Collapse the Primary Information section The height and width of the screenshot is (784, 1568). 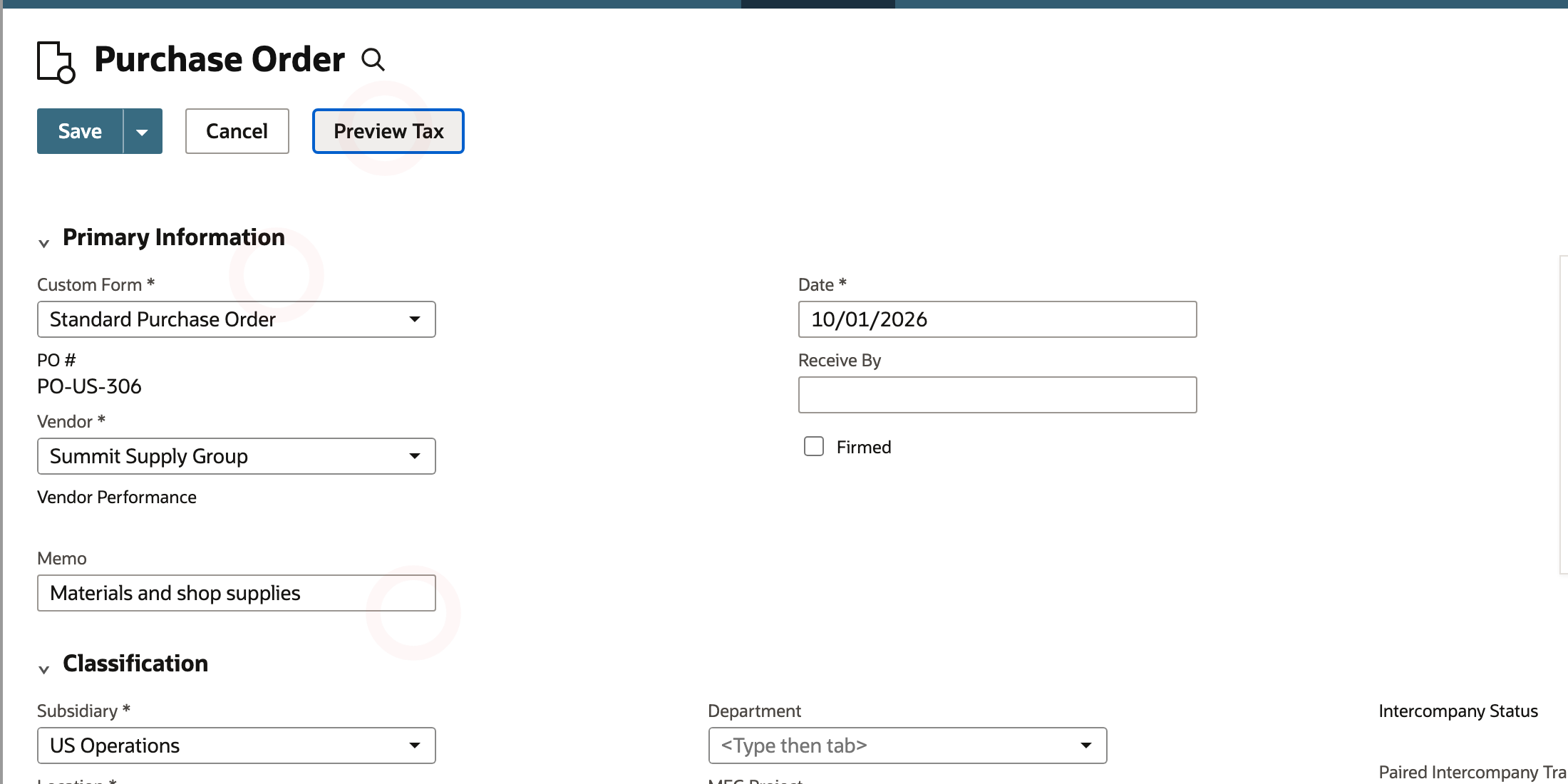43,243
